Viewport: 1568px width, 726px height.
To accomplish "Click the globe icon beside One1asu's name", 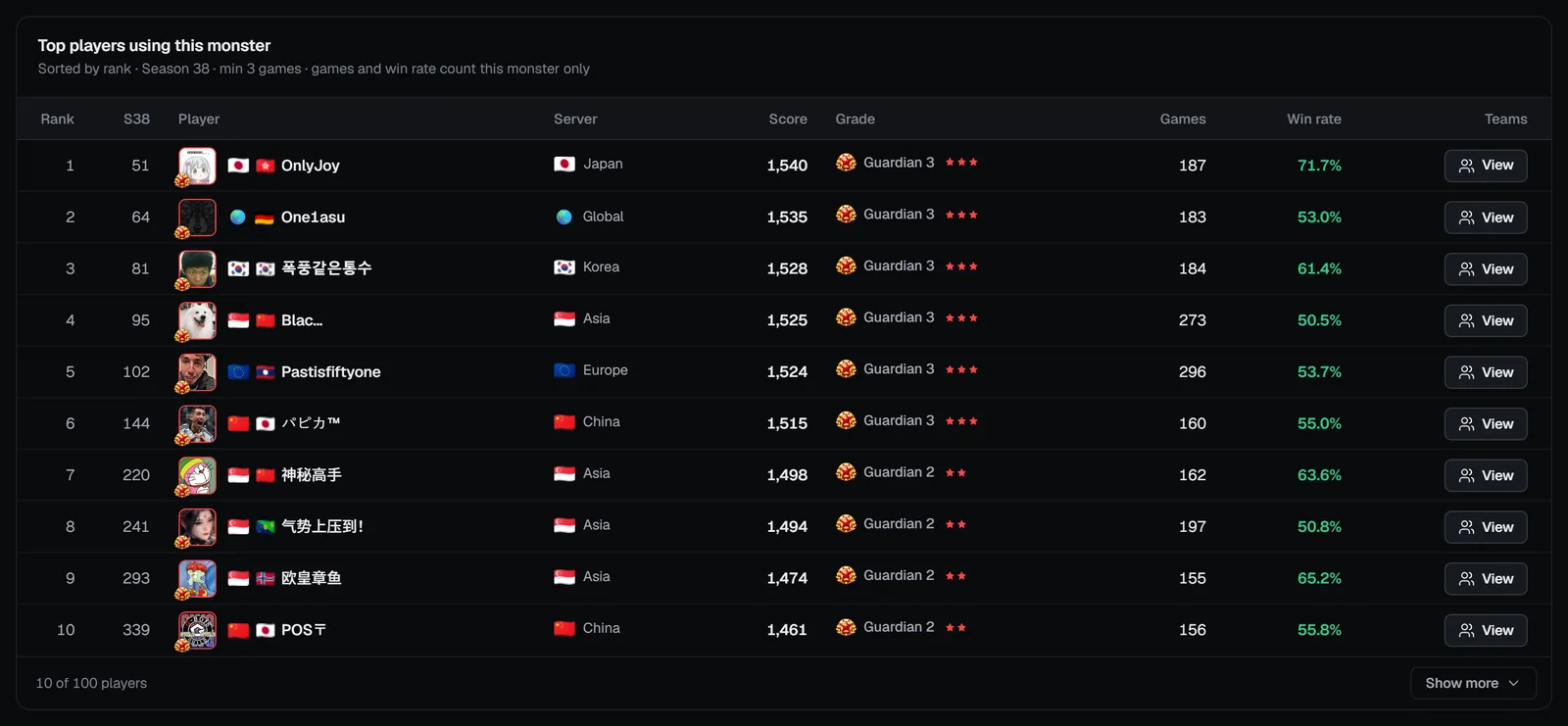I will 238,218.
